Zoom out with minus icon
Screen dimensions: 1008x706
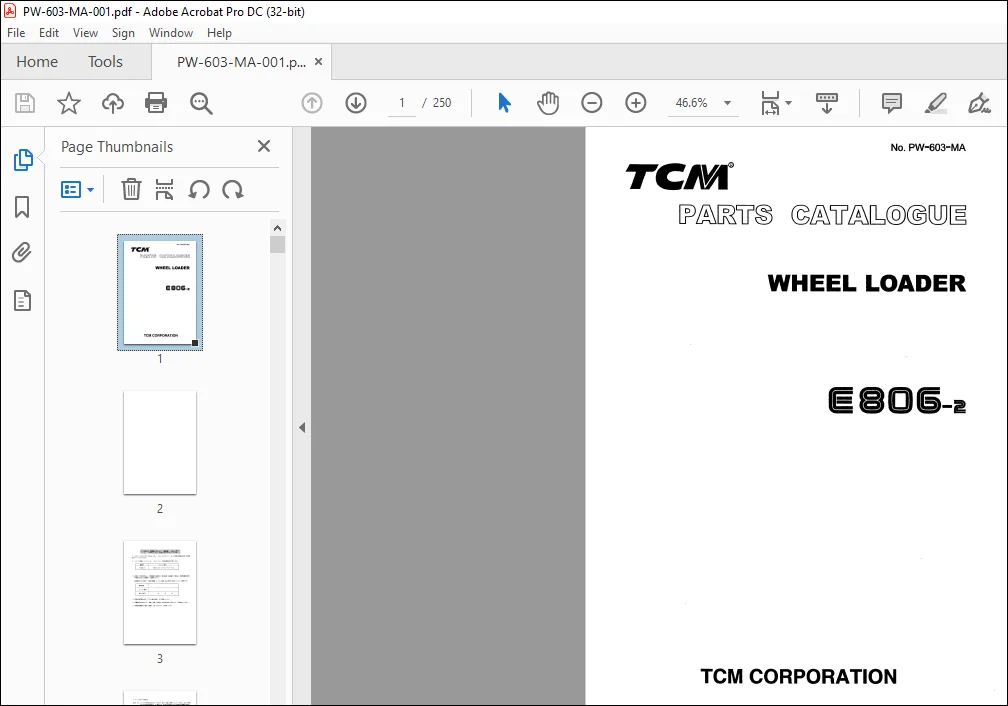point(591,103)
